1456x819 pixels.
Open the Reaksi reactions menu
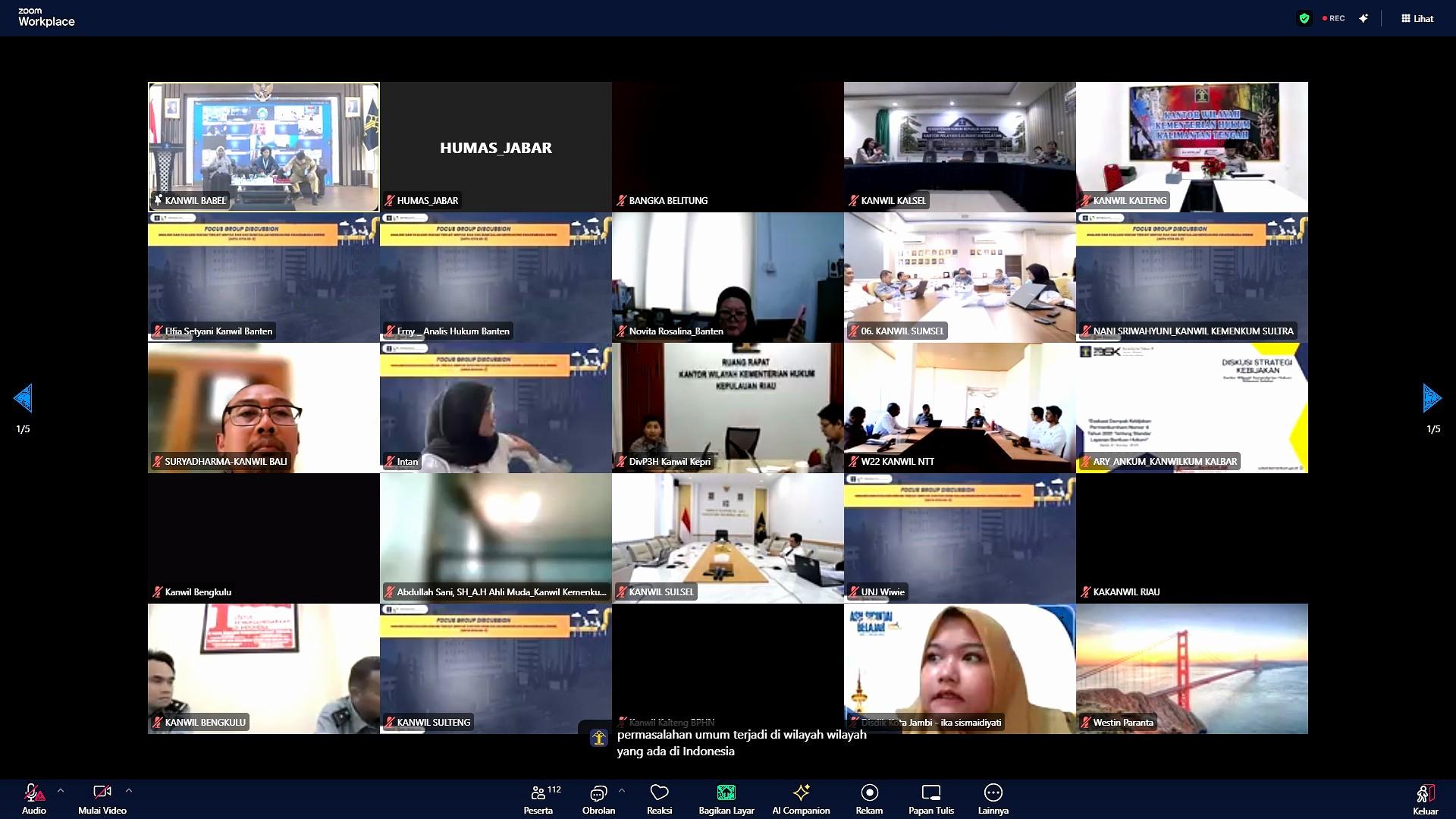click(x=659, y=798)
